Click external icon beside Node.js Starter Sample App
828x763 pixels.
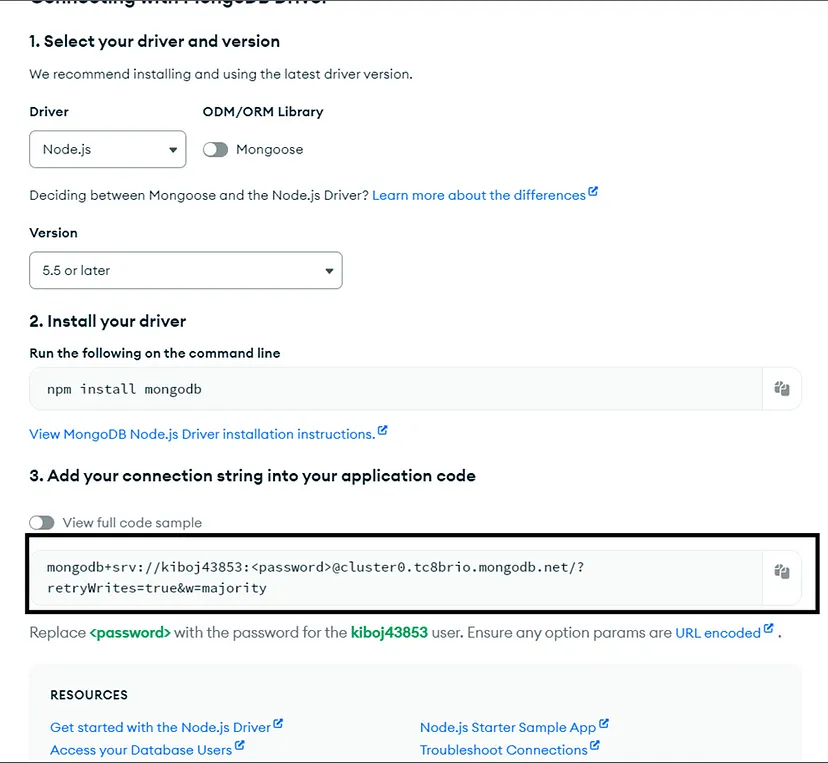pos(604,723)
